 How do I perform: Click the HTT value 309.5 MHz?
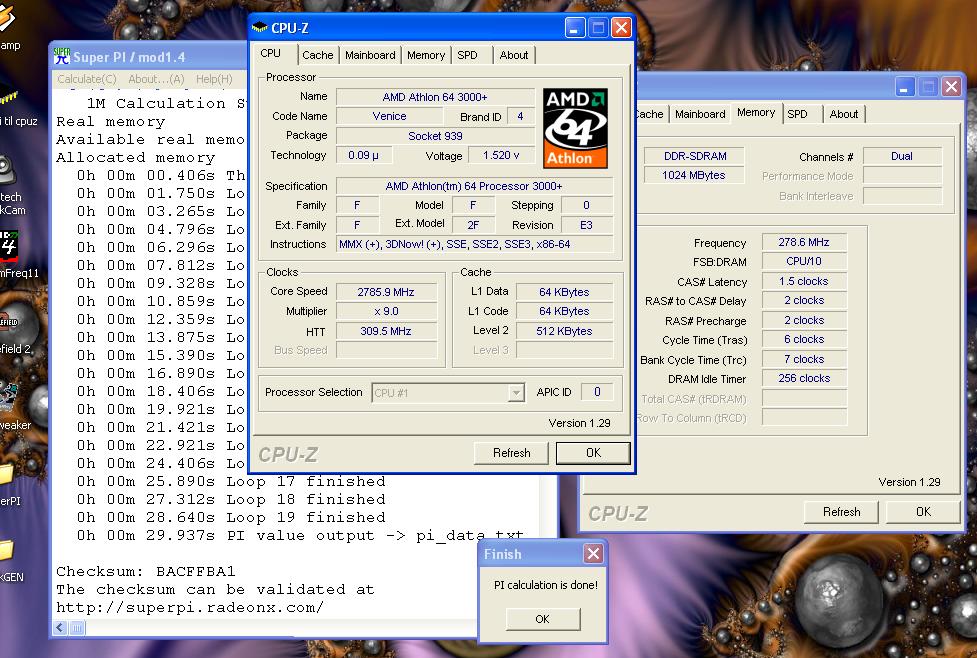(x=386, y=331)
